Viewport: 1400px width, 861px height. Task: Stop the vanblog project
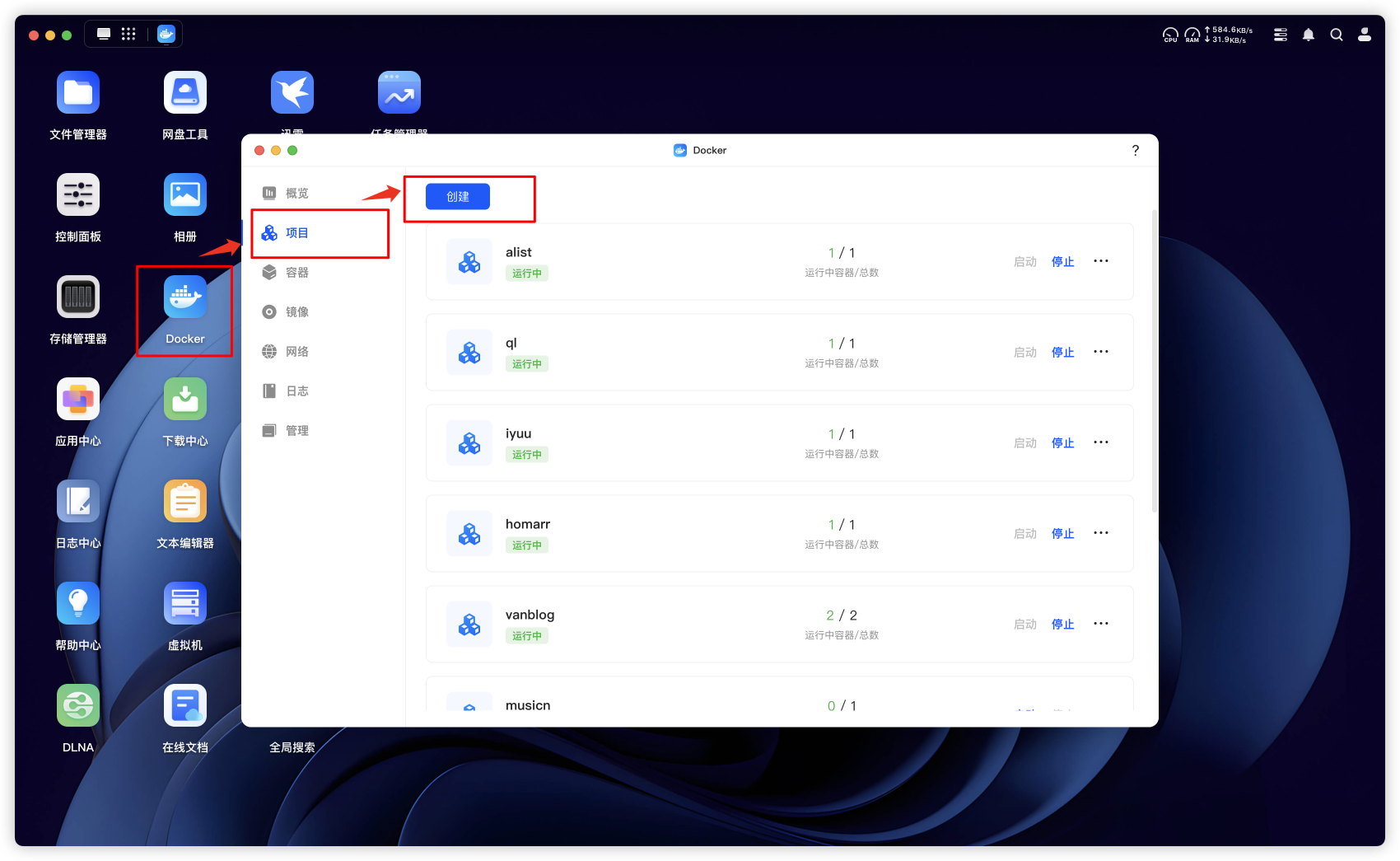click(1063, 625)
